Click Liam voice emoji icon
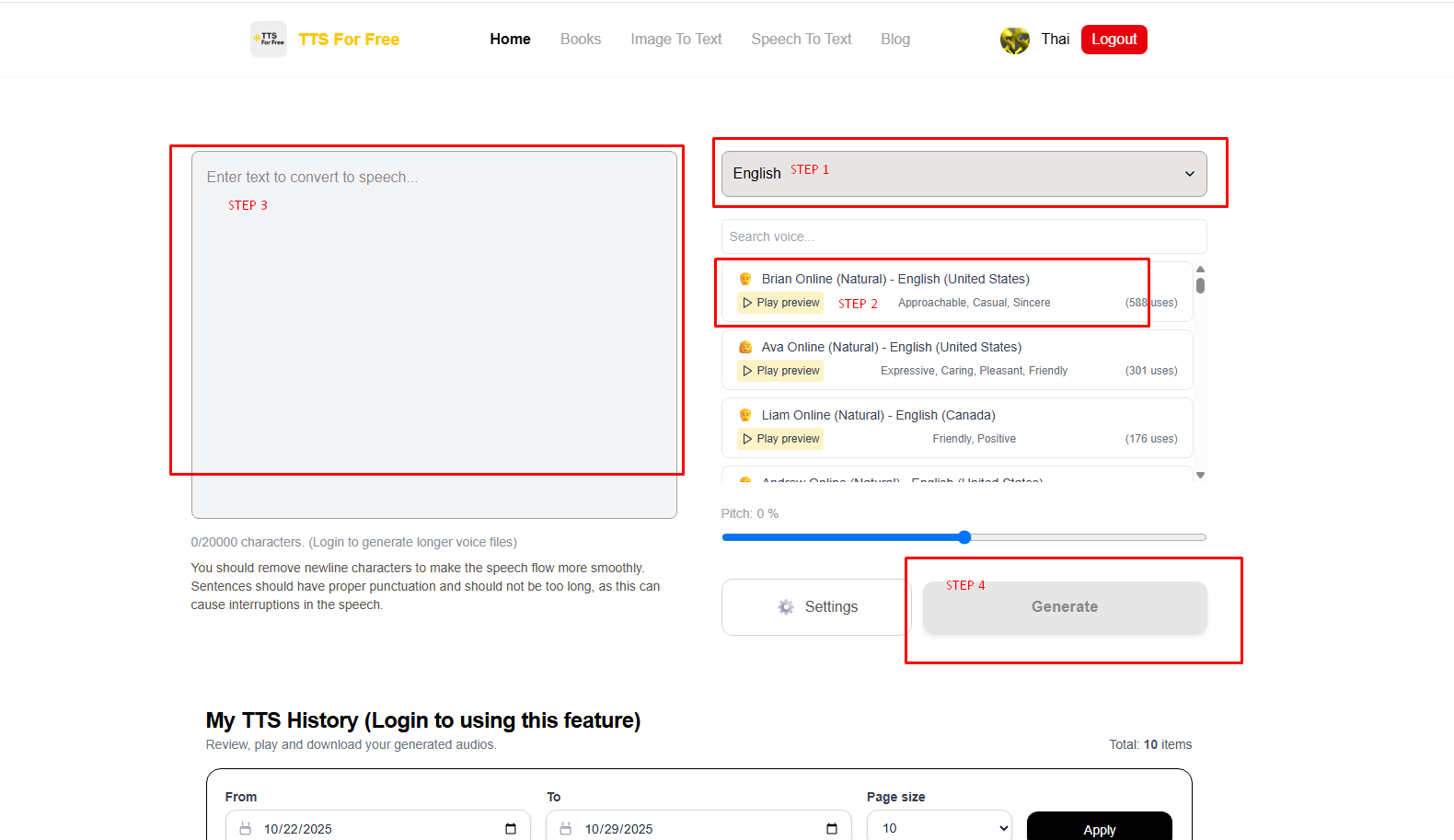The height and width of the screenshot is (840, 1454). point(745,415)
